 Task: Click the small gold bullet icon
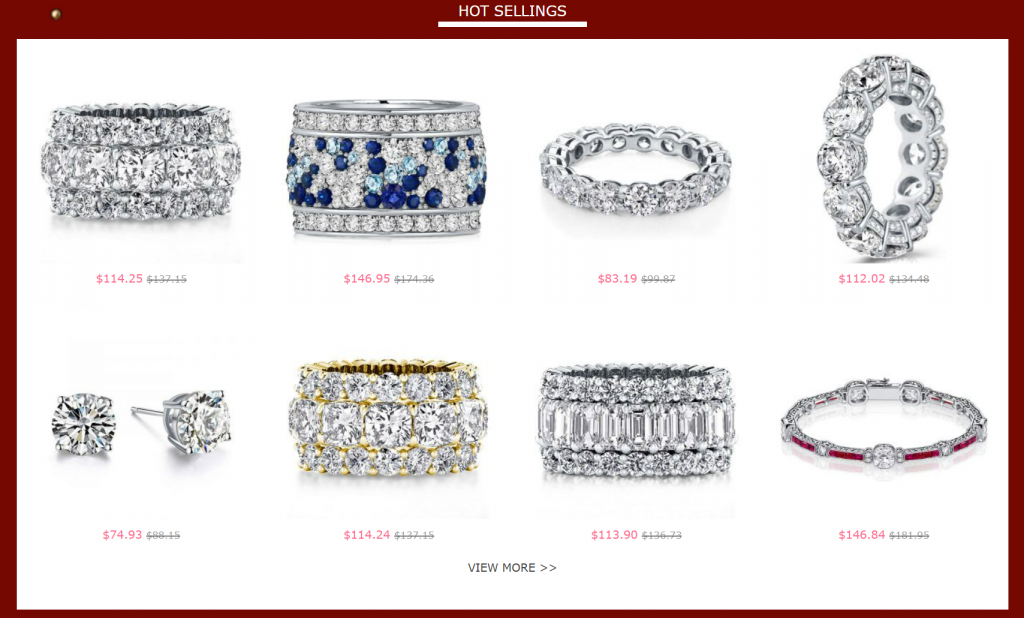click(x=56, y=14)
